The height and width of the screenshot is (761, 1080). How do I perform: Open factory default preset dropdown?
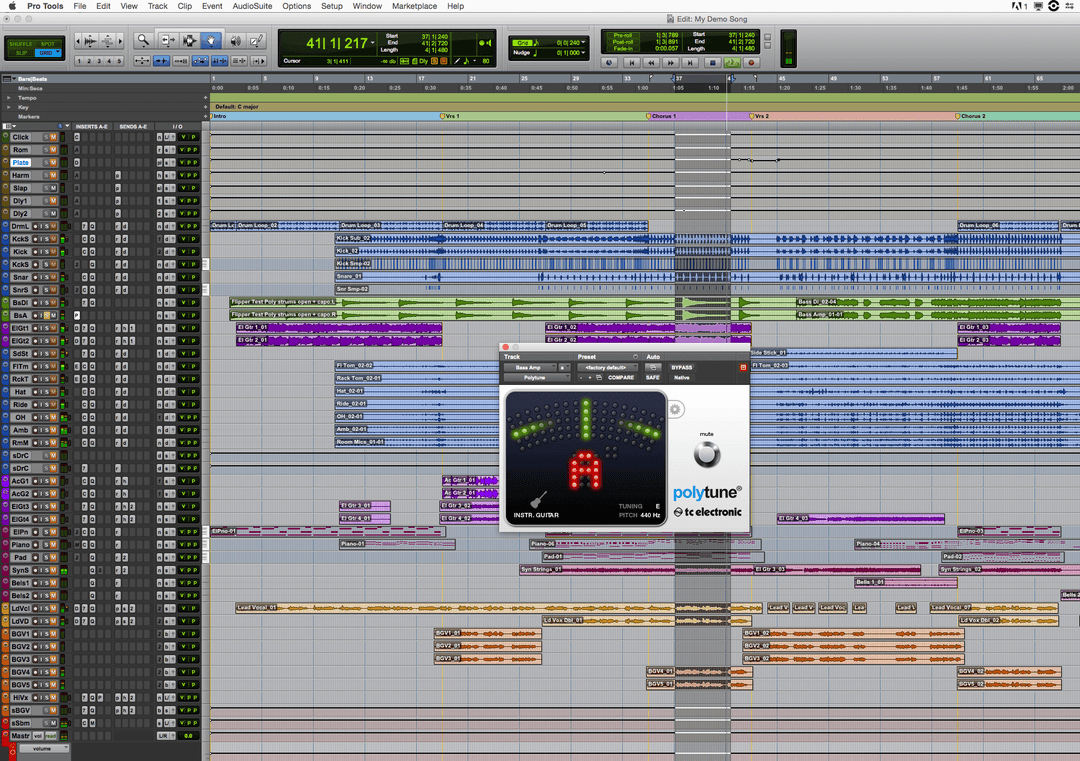click(608, 368)
